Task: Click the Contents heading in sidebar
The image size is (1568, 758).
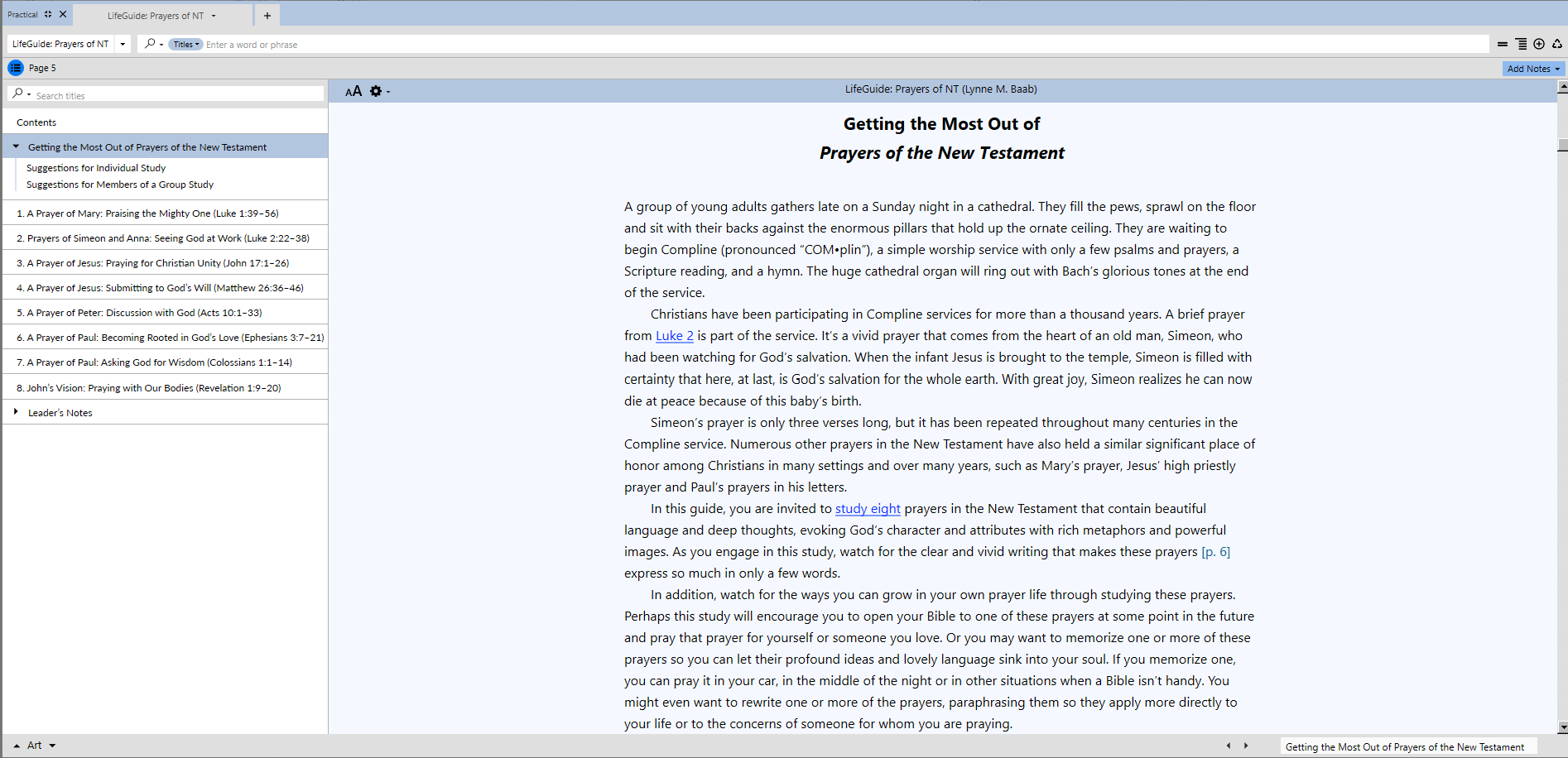Action: (x=36, y=122)
